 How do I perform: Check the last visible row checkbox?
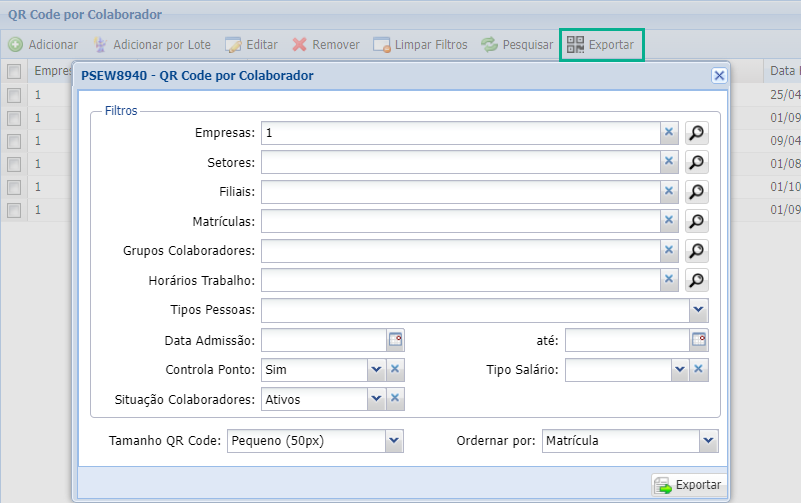click(14, 210)
